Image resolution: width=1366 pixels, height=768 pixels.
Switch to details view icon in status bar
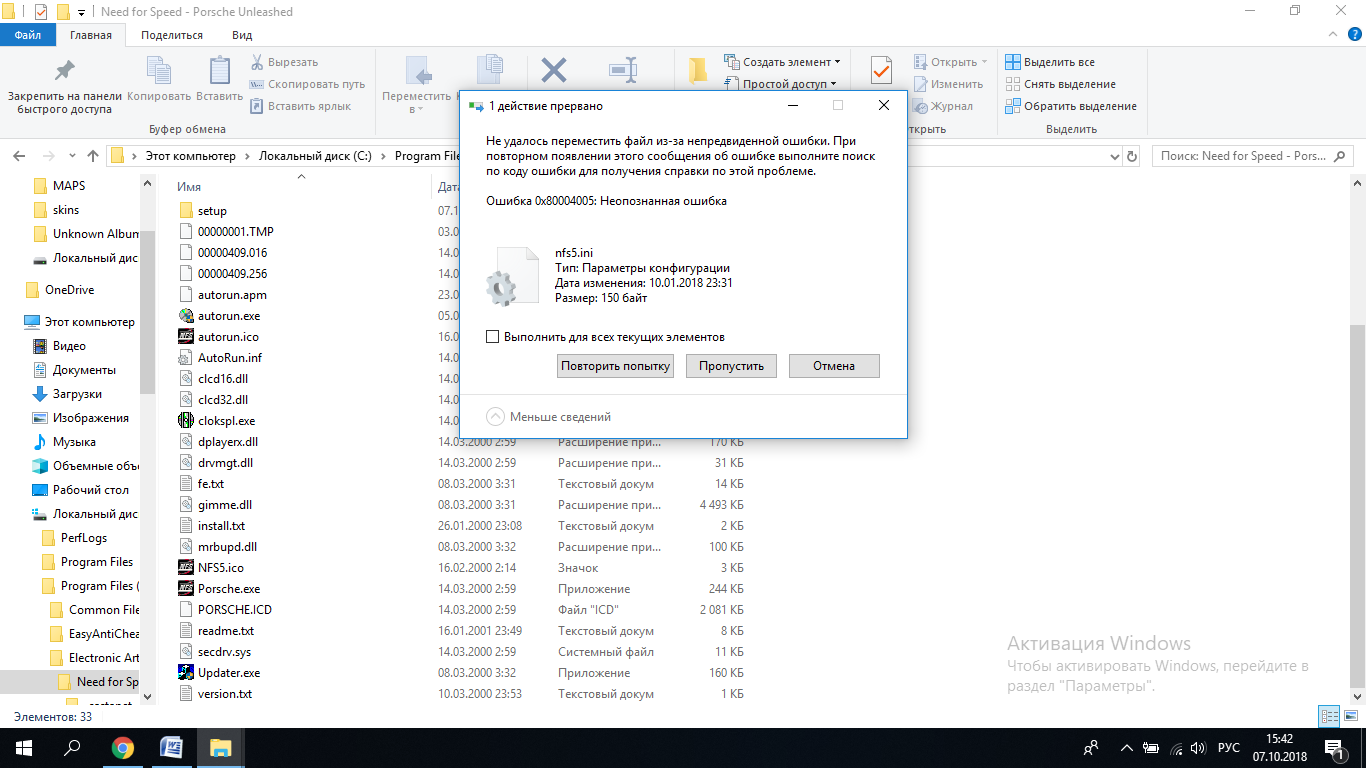1329,716
